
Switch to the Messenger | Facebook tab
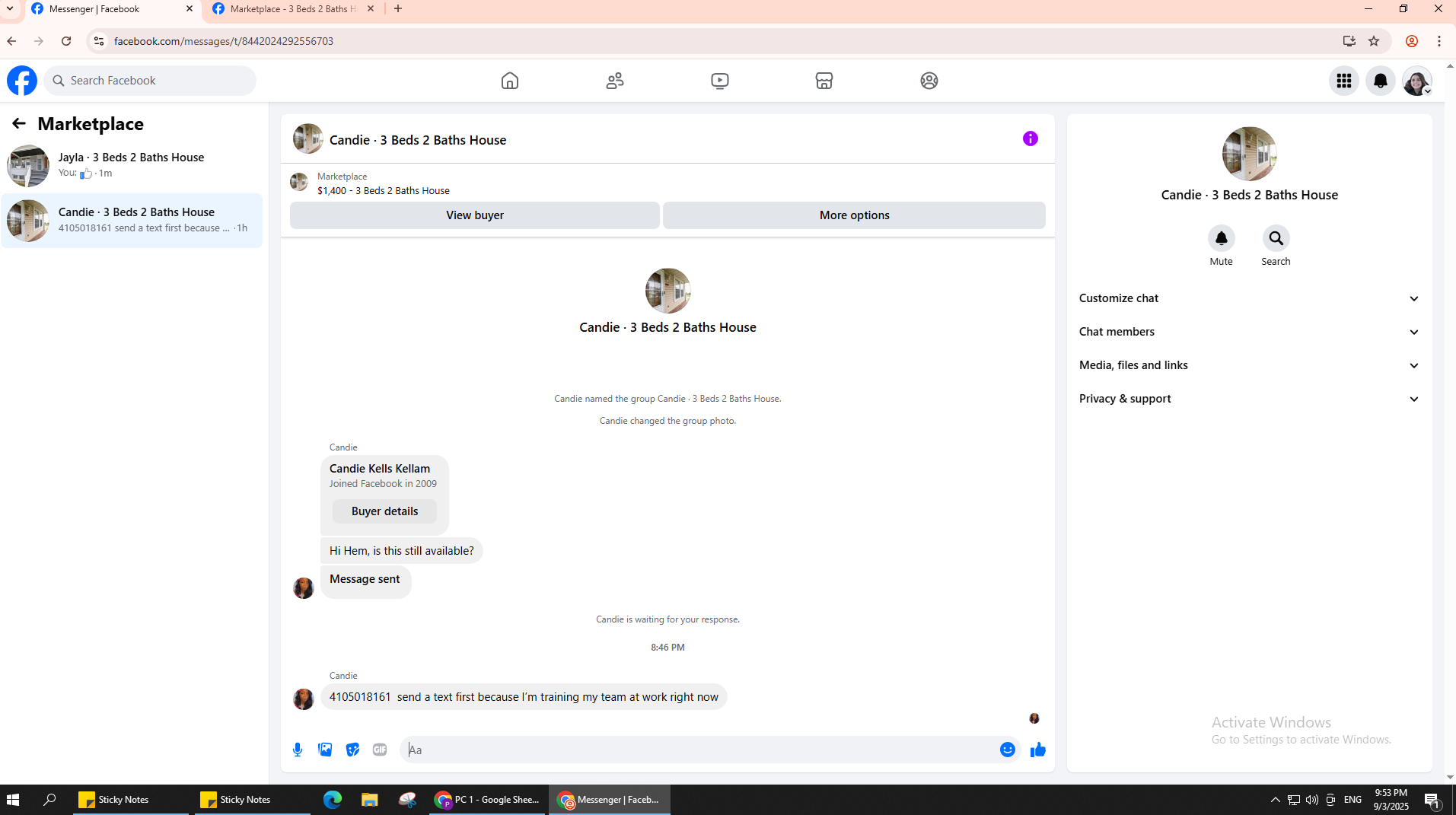112,9
